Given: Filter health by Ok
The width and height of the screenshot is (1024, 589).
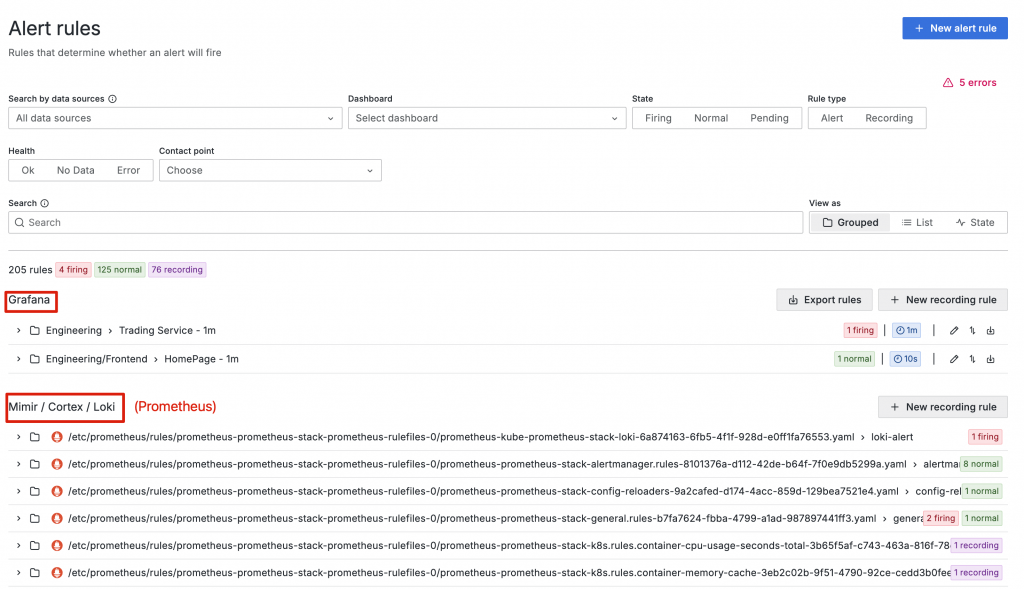Looking at the screenshot, I should 27,170.
